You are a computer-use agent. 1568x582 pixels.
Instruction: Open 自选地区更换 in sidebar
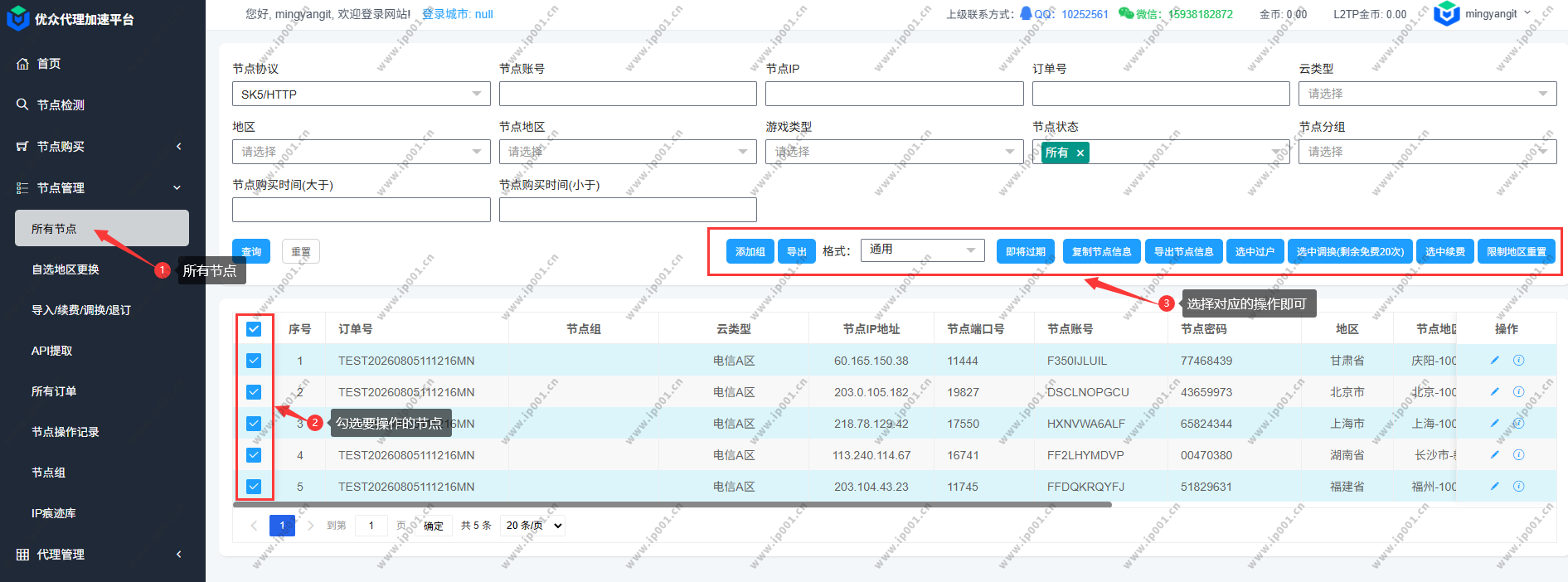coord(66,269)
